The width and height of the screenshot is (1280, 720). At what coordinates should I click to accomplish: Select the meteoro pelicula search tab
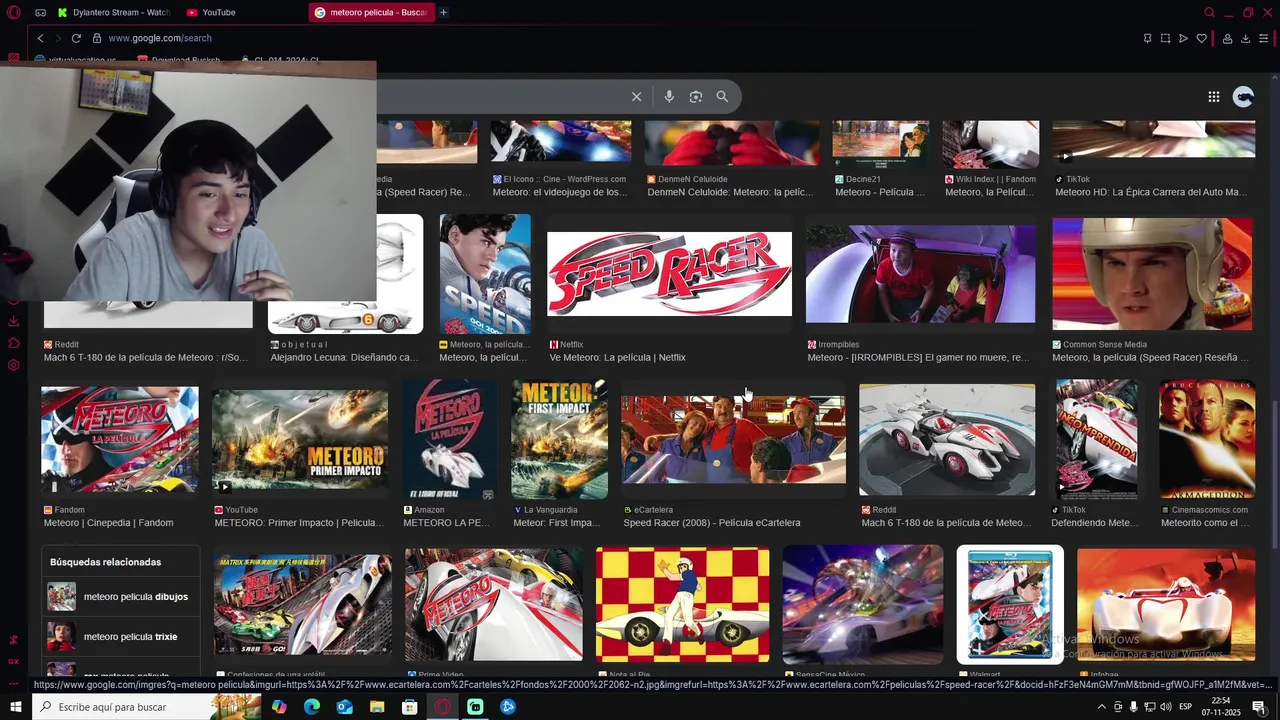click(x=371, y=12)
